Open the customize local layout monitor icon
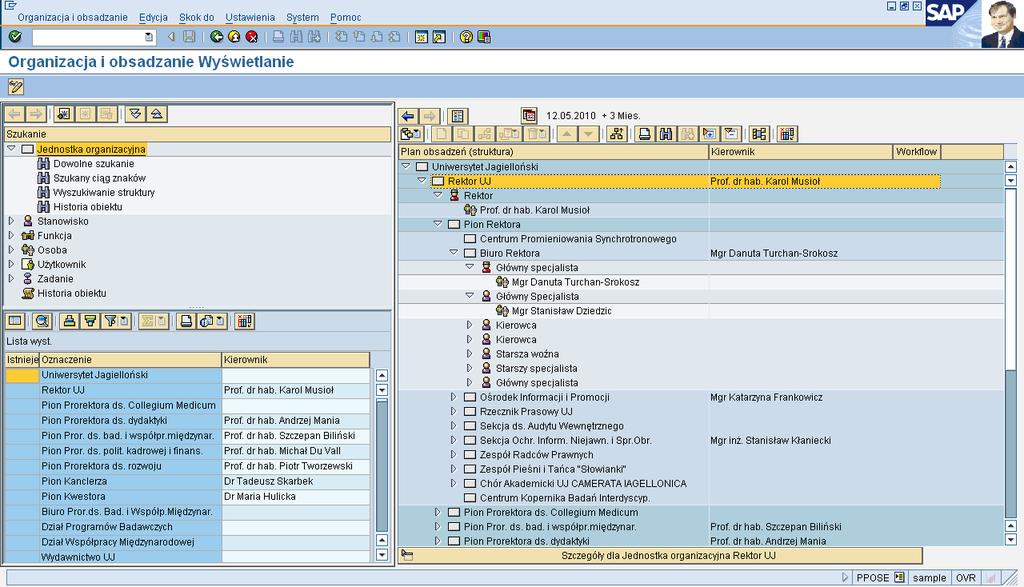Image resolution: width=1024 pixels, height=587 pixels. pyautogui.click(x=484, y=37)
